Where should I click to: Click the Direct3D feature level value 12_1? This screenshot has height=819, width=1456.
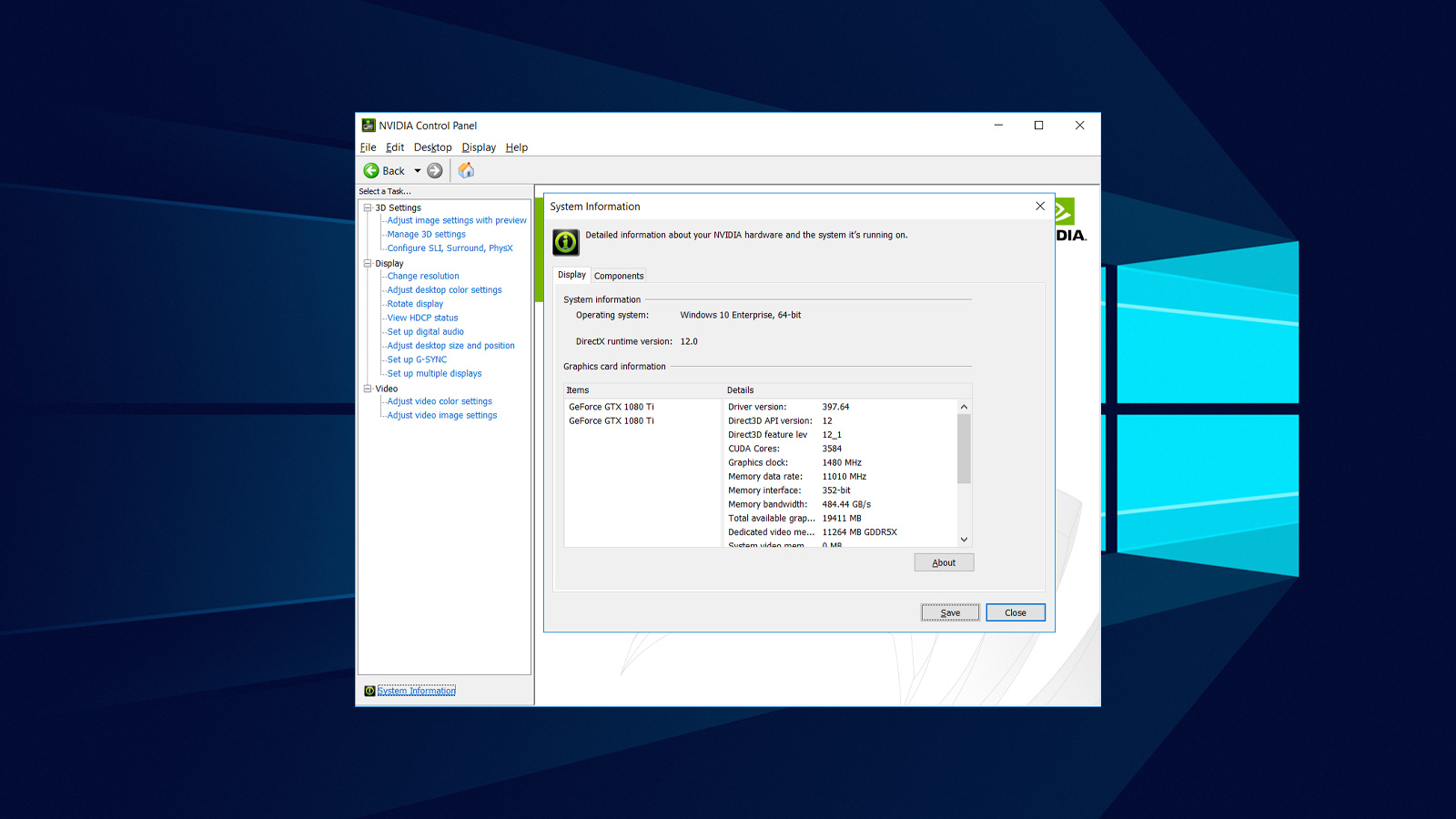832,435
